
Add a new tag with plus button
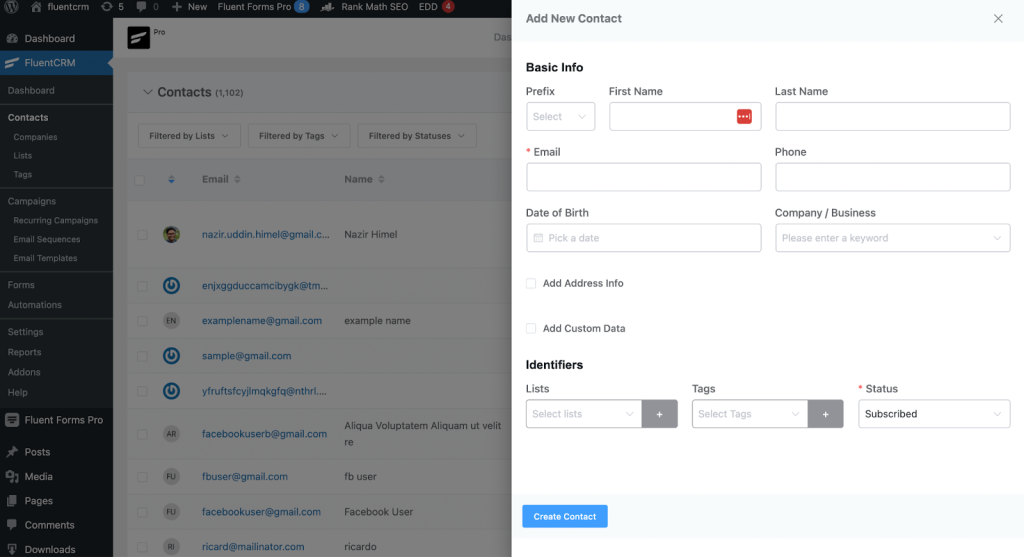[x=825, y=414]
